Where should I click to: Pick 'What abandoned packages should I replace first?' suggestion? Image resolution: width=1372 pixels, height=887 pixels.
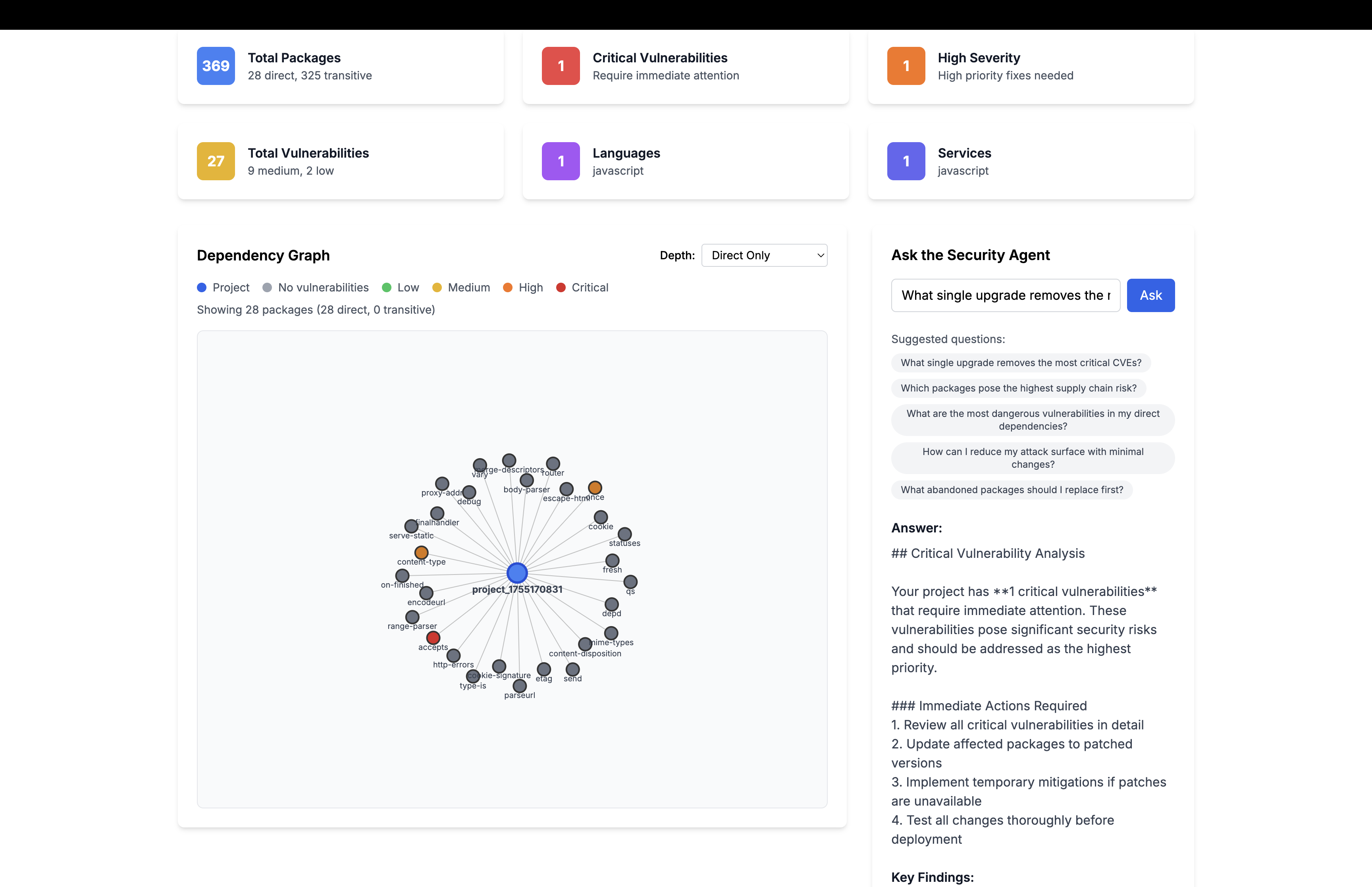pos(1012,490)
